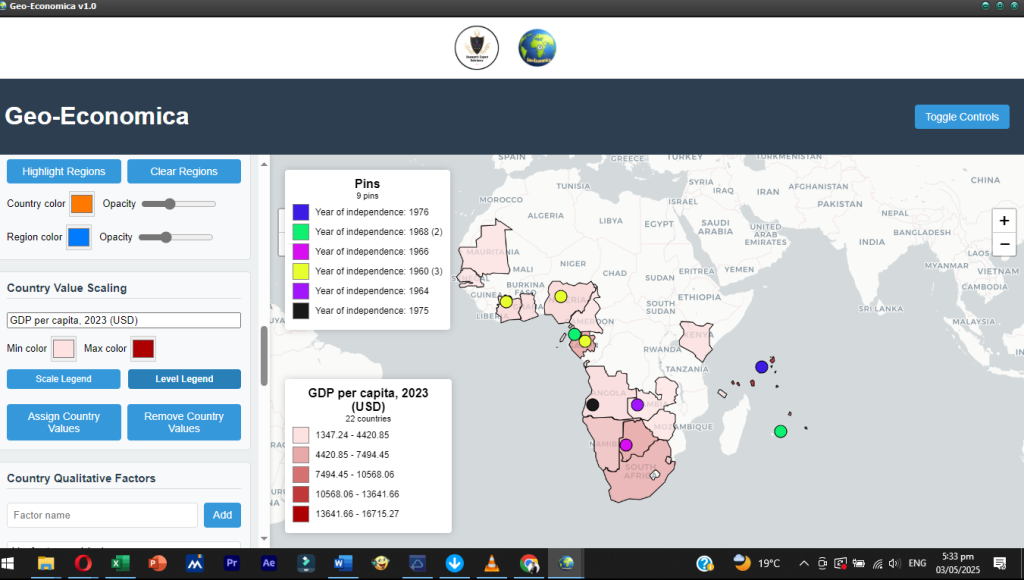The height and width of the screenshot is (580, 1024).
Task: Click the shield emblem logo in header
Action: point(476,47)
